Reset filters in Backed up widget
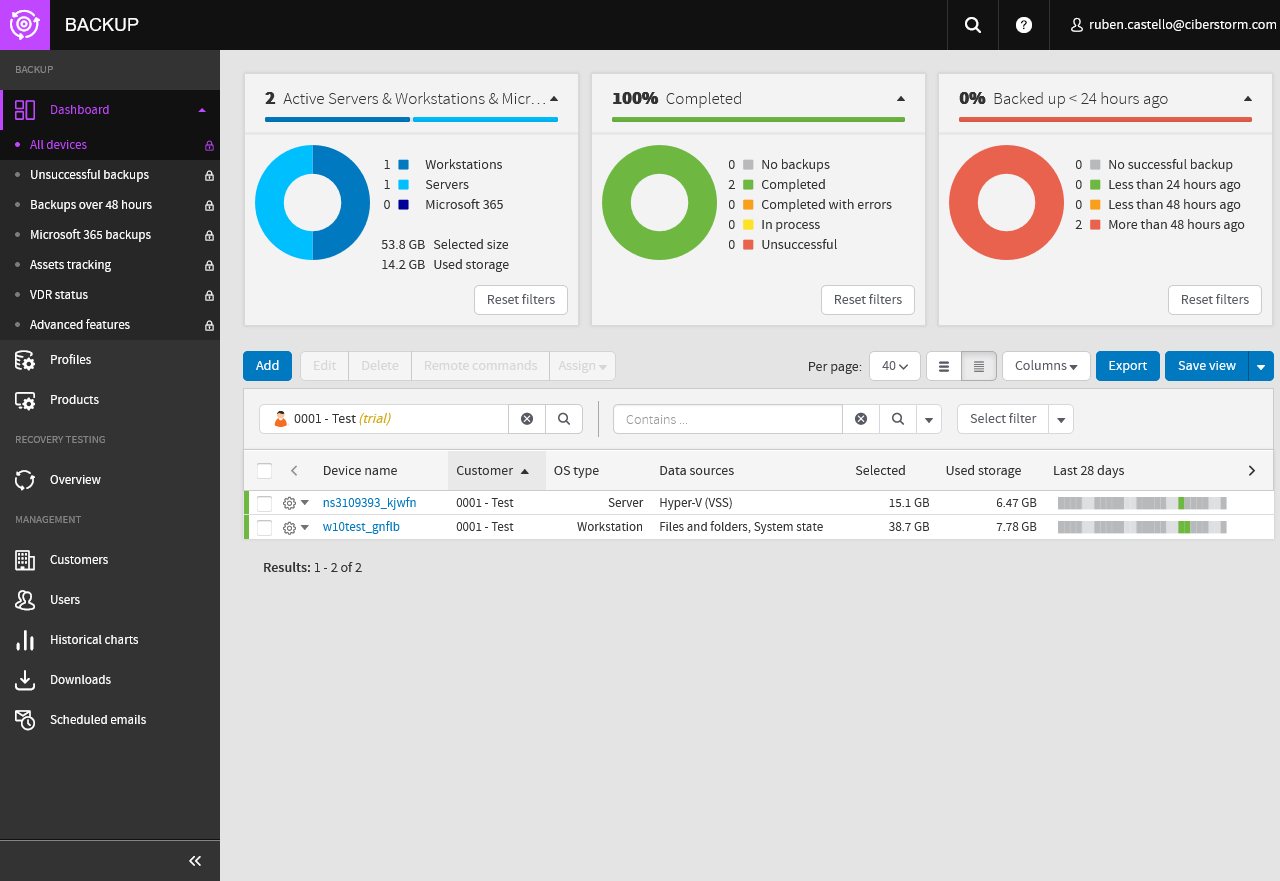The image size is (1280, 881). pyautogui.click(x=1215, y=300)
